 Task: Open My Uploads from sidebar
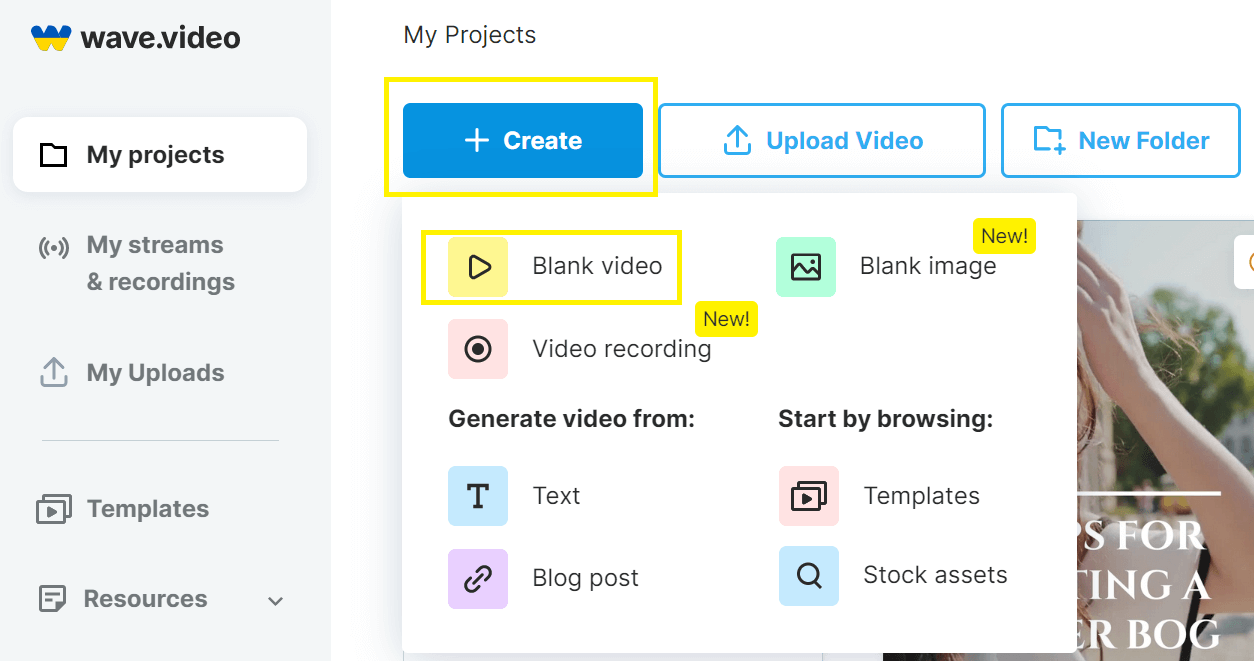point(155,373)
